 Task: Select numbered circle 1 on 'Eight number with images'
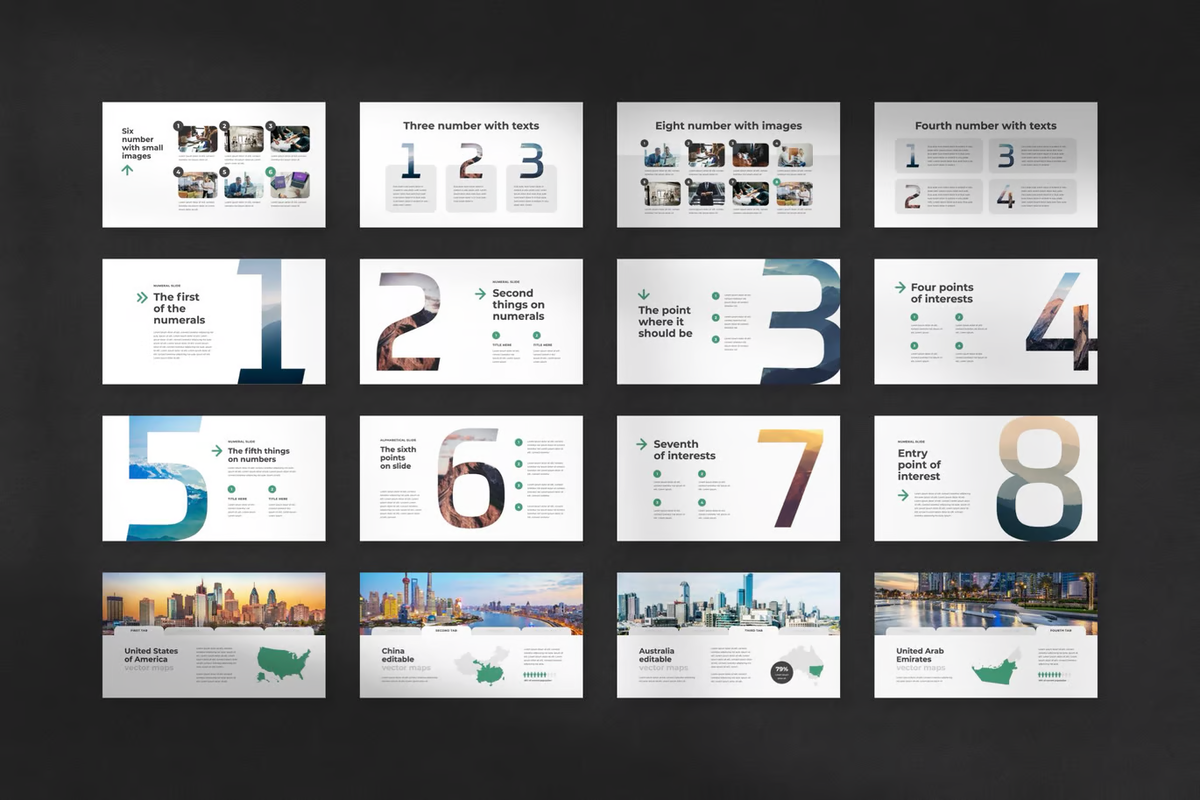click(644, 143)
